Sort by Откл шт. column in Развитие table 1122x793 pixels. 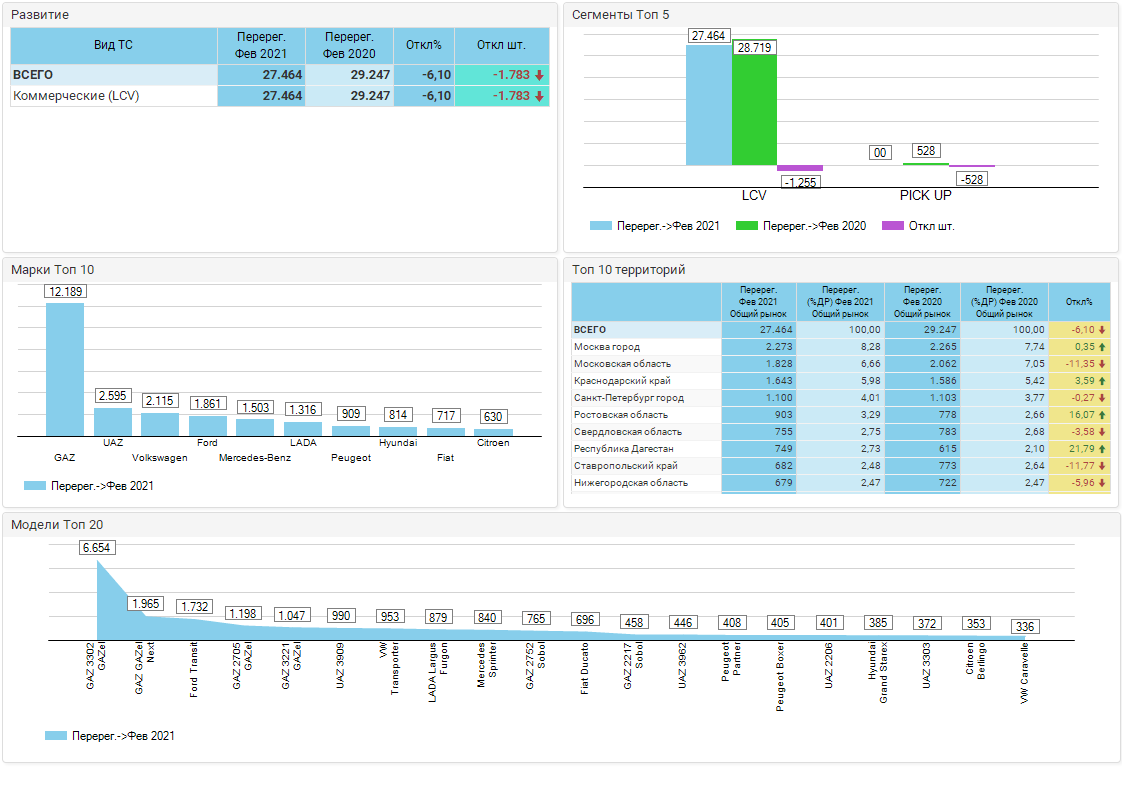(501, 46)
